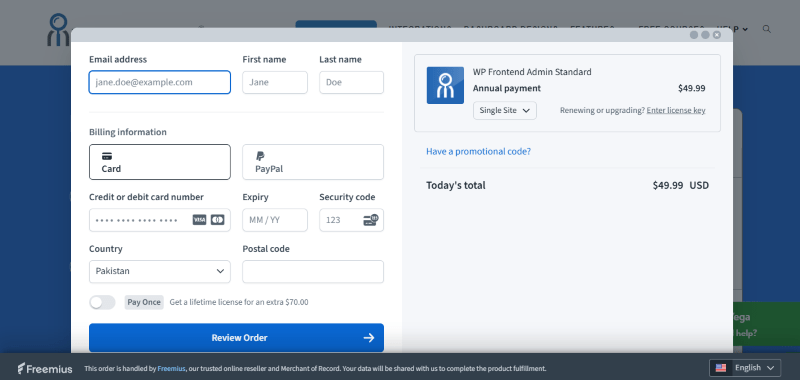Open the English language selector
The height and width of the screenshot is (380, 800).
[x=745, y=368]
